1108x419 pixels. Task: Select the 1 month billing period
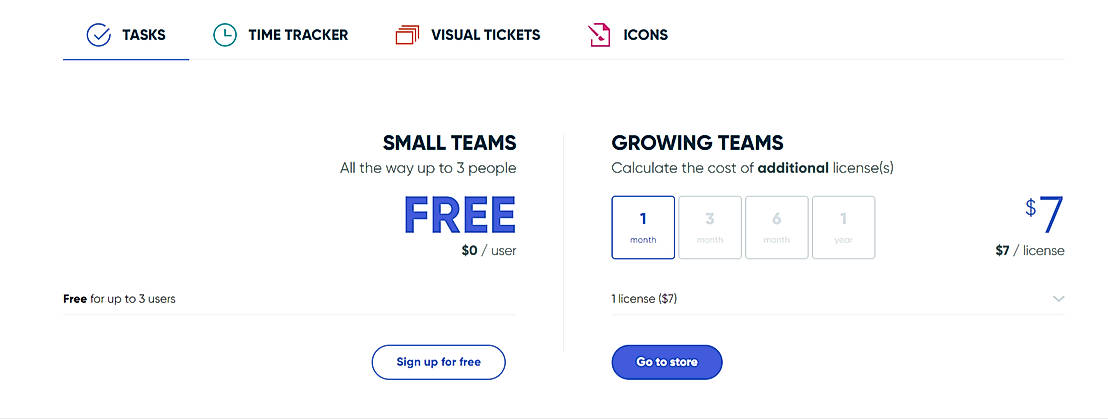(643, 227)
